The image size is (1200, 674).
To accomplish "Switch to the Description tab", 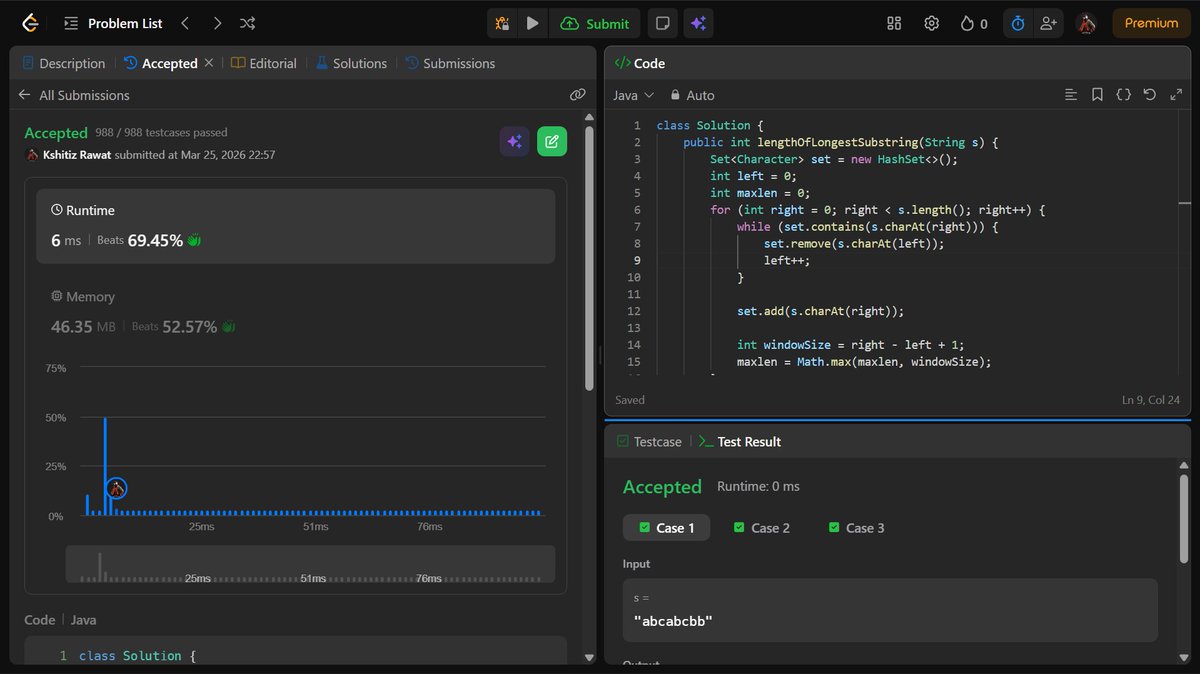I will pyautogui.click(x=63, y=63).
